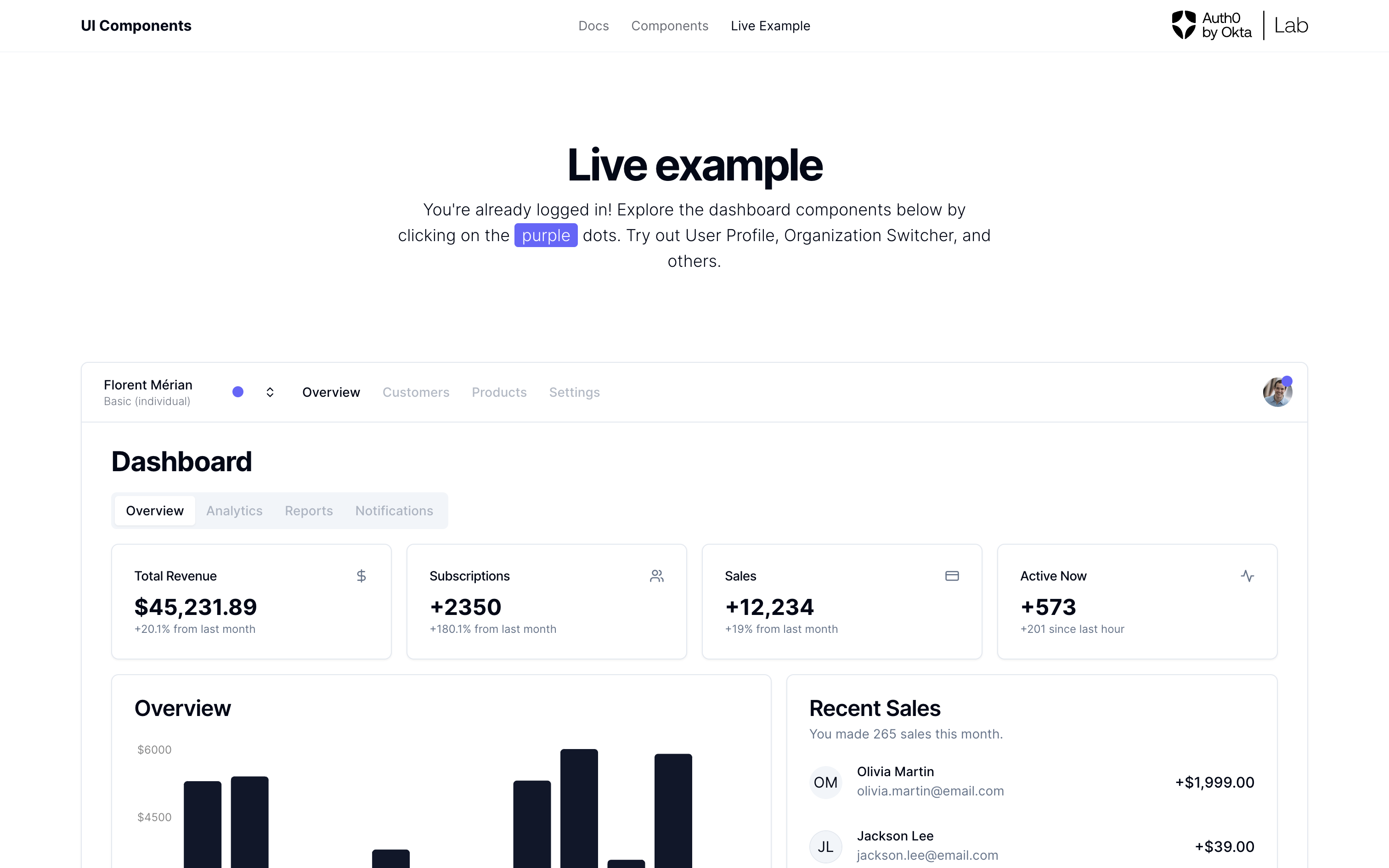1389x868 pixels.
Task: Click the JL avatar for Jackson Lee
Action: click(x=825, y=846)
